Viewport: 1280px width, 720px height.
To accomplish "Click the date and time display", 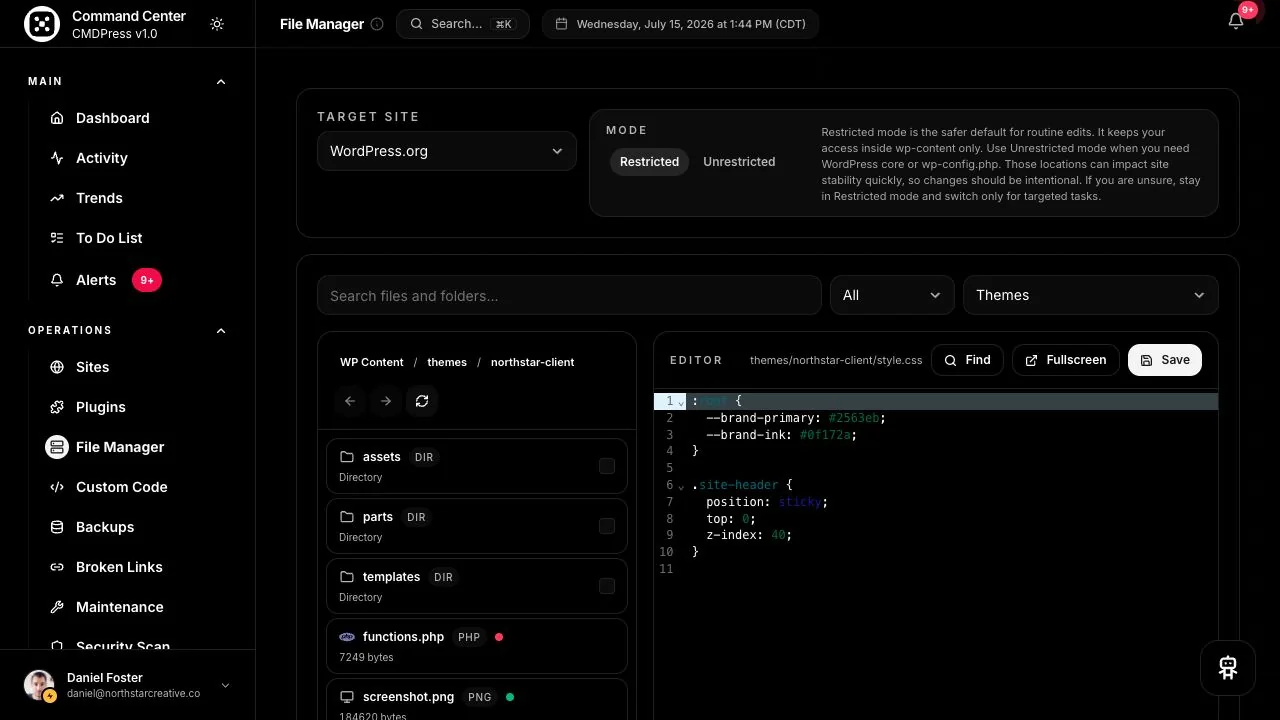I will pyautogui.click(x=680, y=24).
